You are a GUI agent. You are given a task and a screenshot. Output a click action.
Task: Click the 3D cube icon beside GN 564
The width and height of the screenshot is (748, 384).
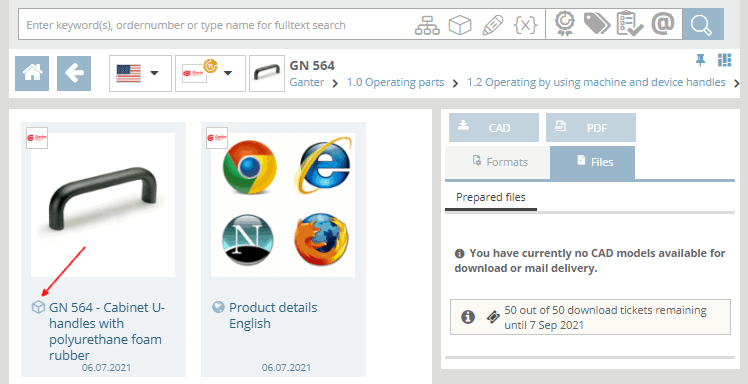[x=38, y=307]
